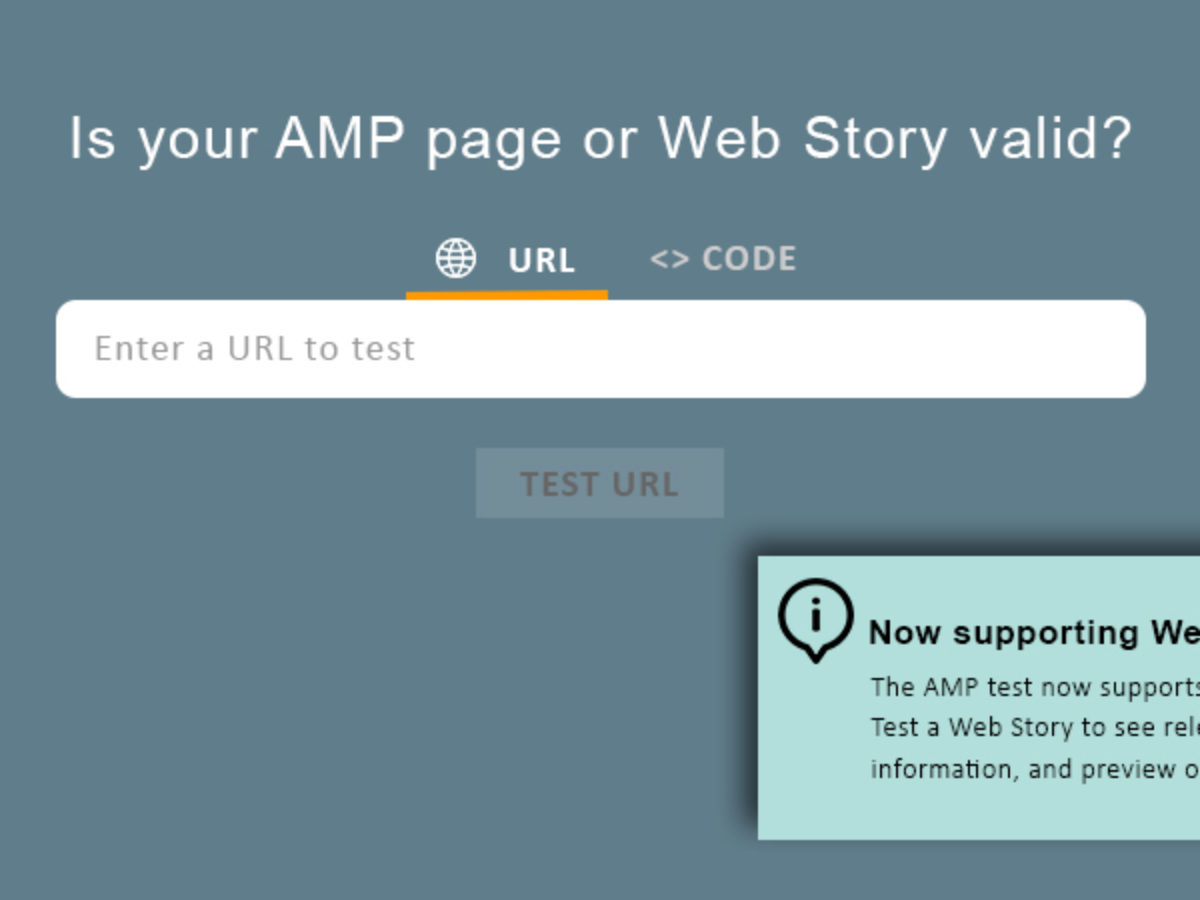The width and height of the screenshot is (1200, 900).
Task: Click the globe icon on the URL tab
Action: tap(456, 258)
